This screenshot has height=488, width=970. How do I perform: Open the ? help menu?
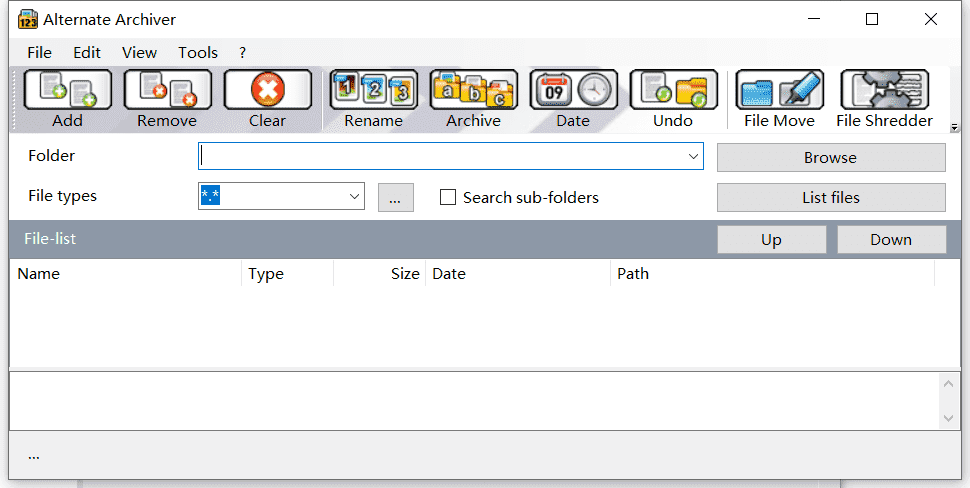tap(242, 53)
